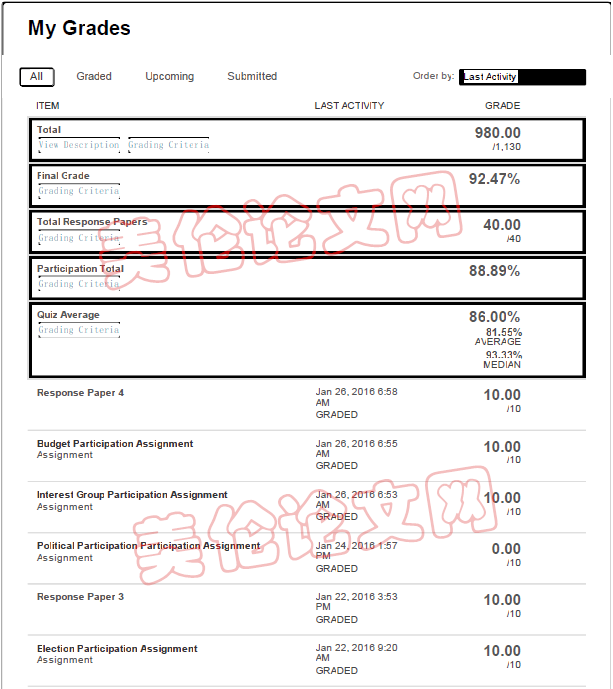Click the 0.00 grade for Political Participation
Viewport: 613px width, 689px height.
tap(506, 549)
